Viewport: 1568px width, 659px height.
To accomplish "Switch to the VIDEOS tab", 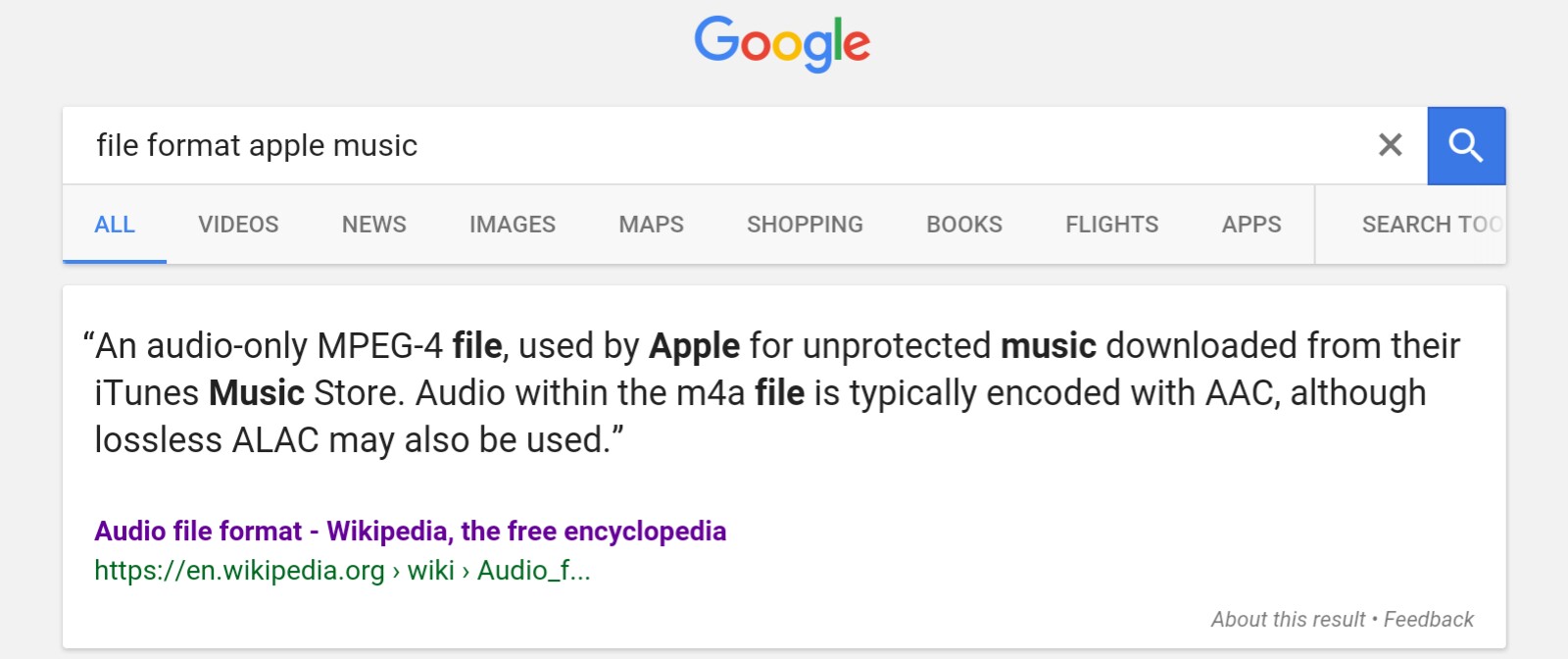I will 238,225.
